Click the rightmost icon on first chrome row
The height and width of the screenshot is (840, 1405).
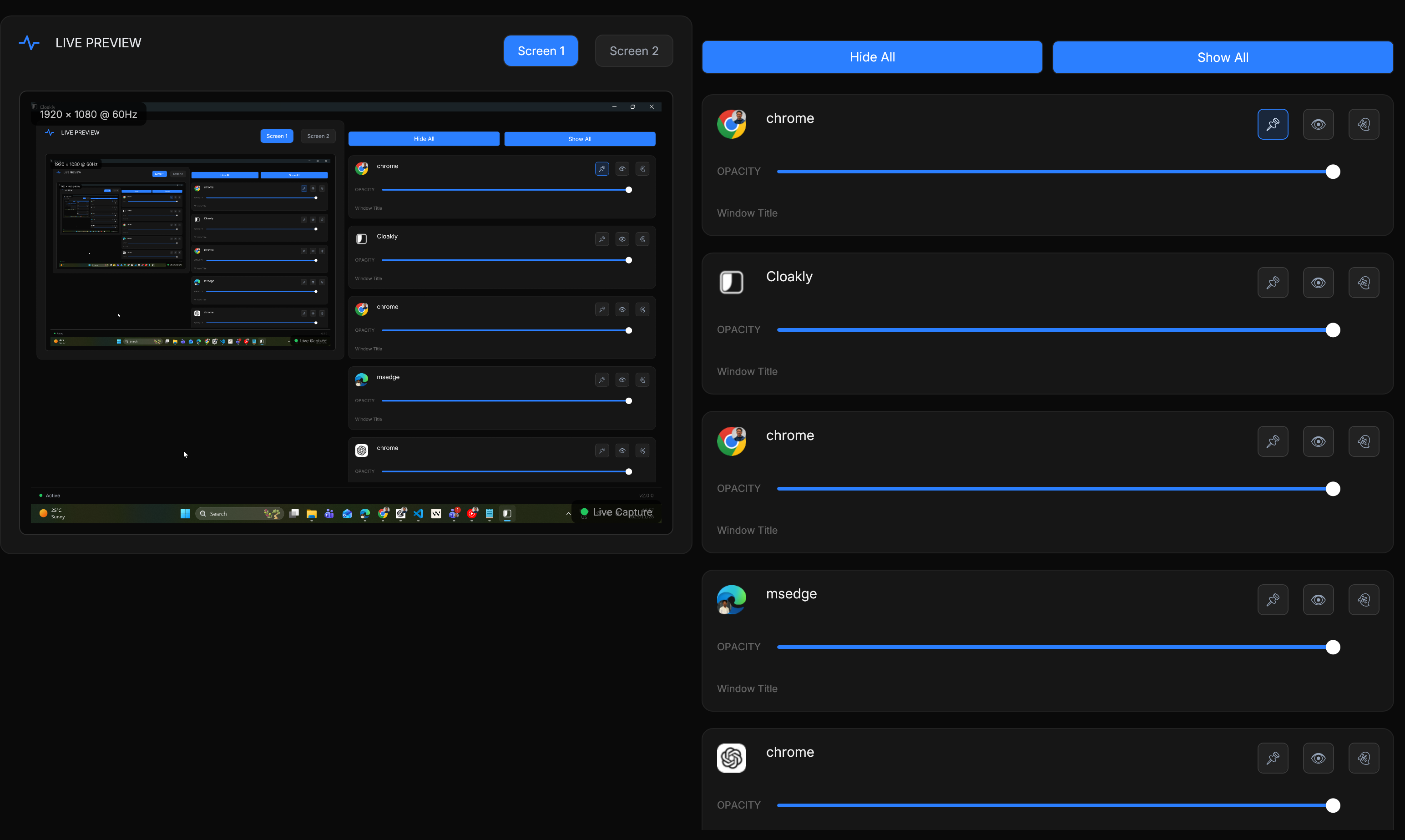pyautogui.click(x=1364, y=124)
